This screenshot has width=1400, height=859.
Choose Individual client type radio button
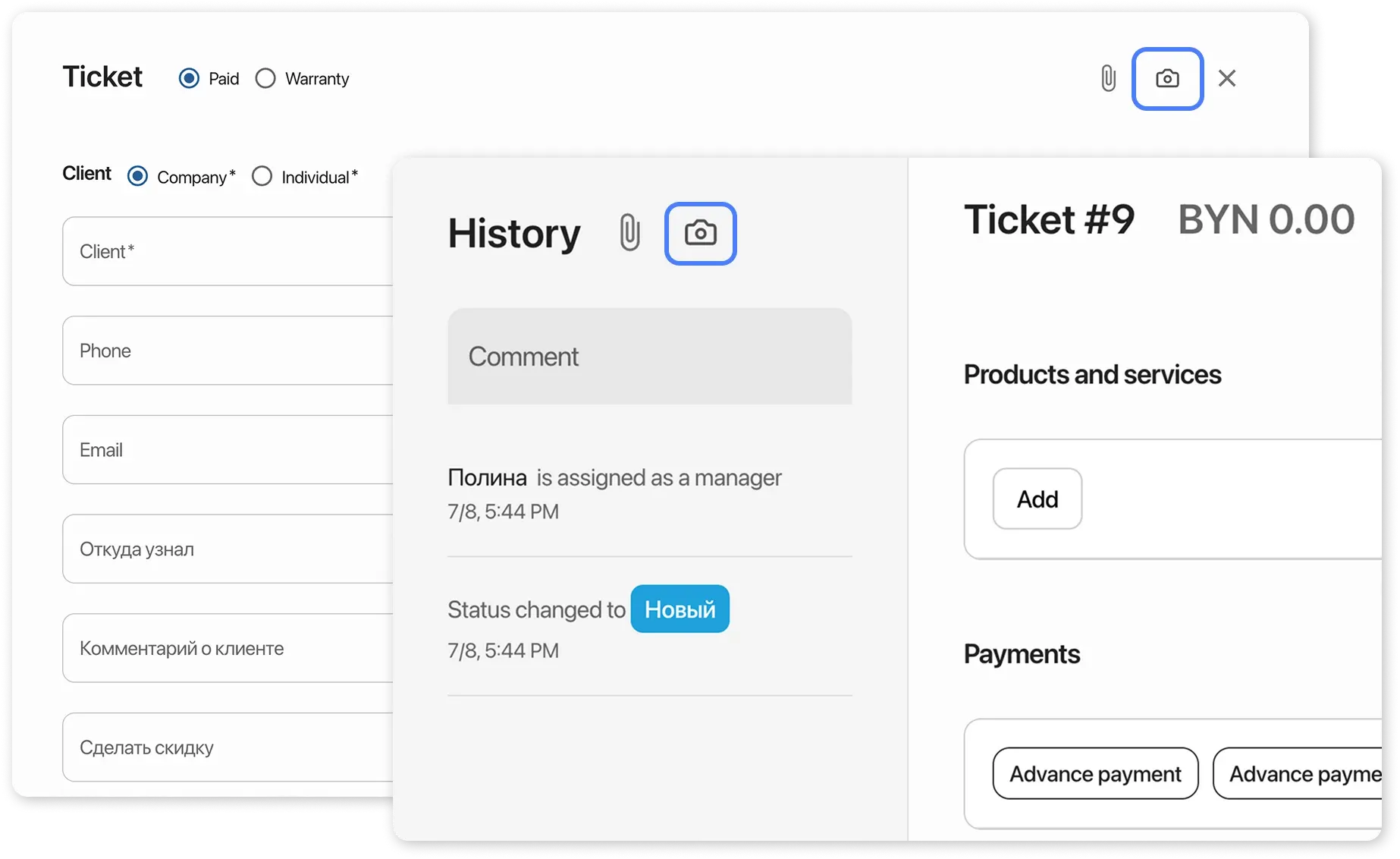[x=262, y=177]
